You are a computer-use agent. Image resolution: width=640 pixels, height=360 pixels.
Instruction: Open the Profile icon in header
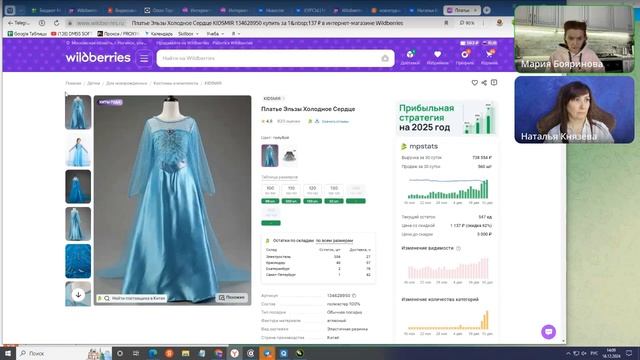pos(464,57)
